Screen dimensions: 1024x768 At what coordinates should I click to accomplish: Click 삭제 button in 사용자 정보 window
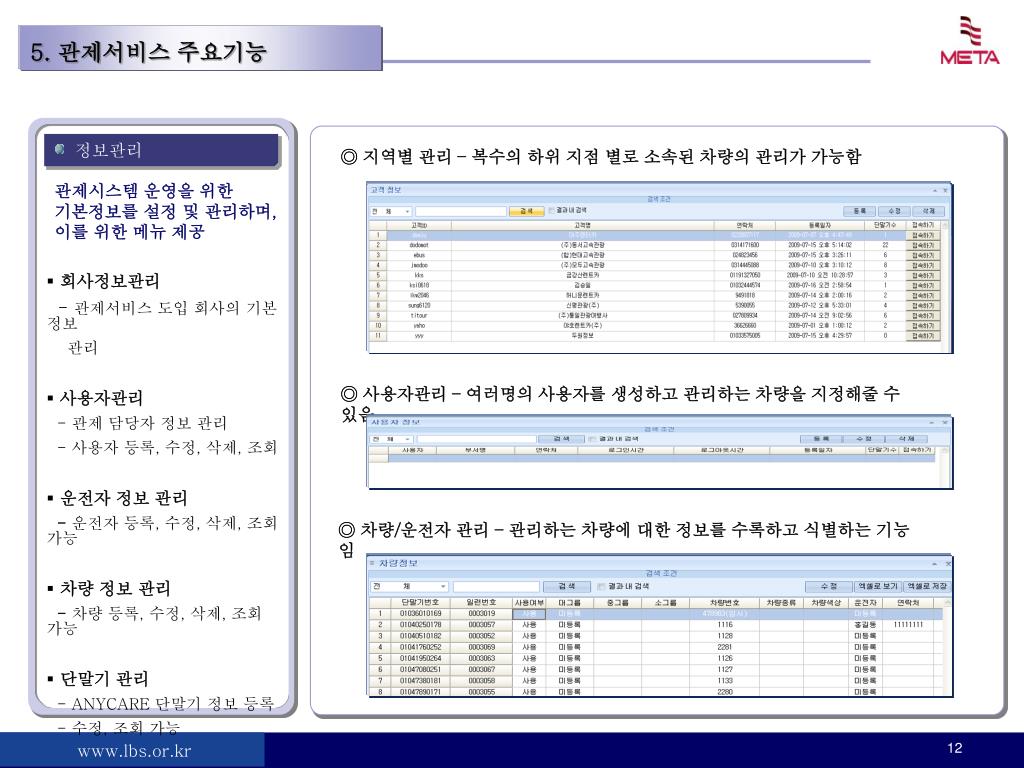906,439
